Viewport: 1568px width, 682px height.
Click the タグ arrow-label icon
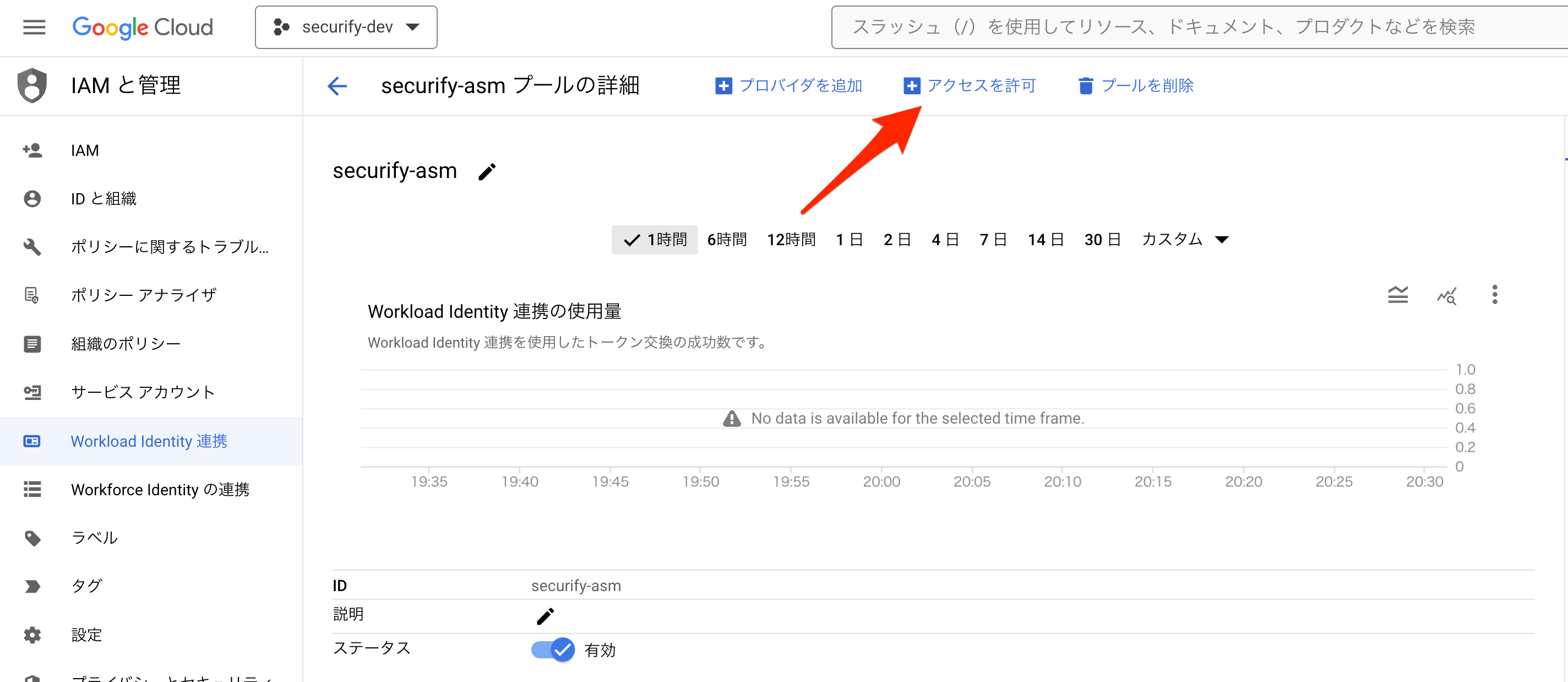coord(31,586)
